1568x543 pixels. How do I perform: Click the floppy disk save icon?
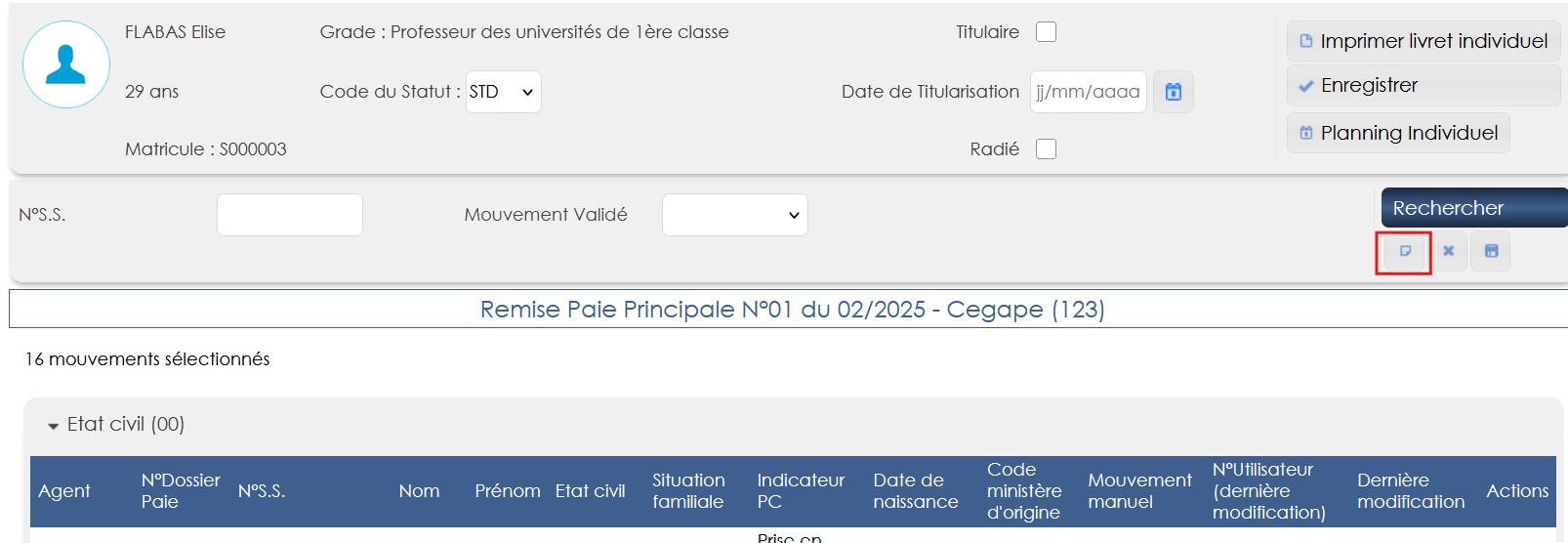[x=1491, y=252]
